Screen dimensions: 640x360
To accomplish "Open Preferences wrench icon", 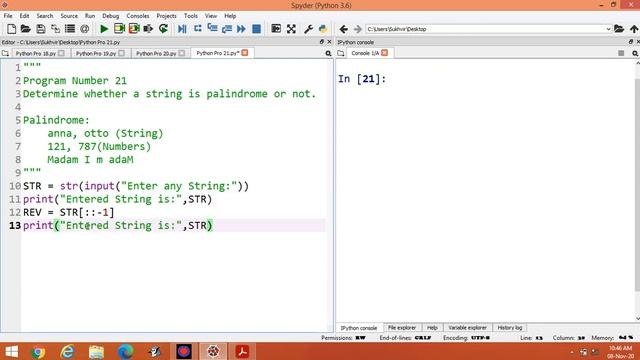I will pos(308,29).
